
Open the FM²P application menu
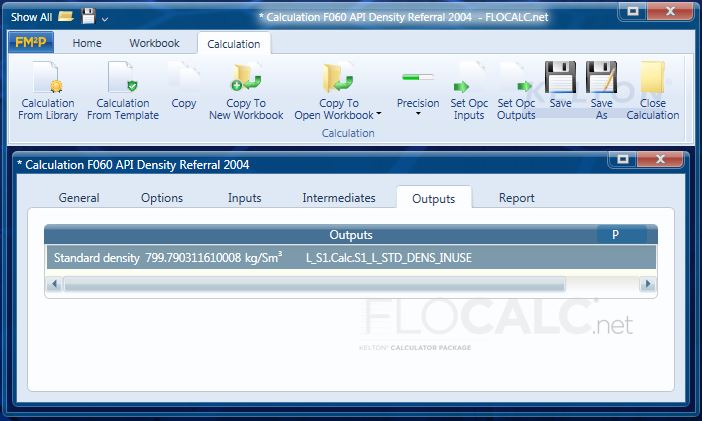click(x=31, y=43)
